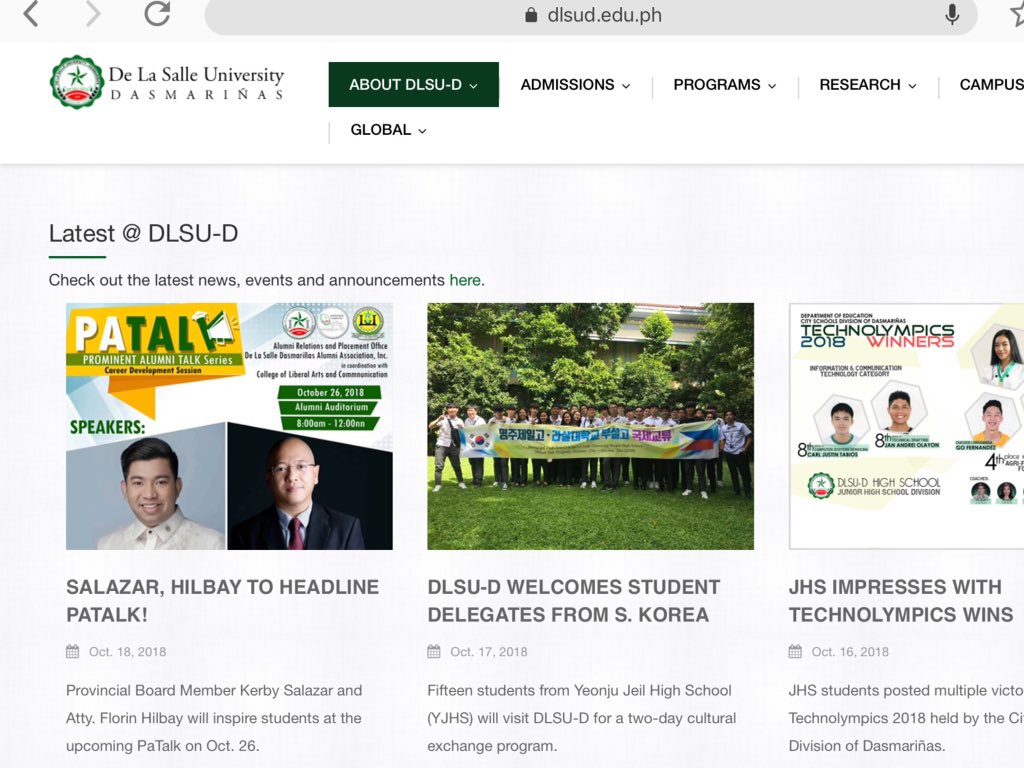This screenshot has height=768, width=1024.
Task: Open 'Salazar, Hilbay to Headline PaTalk!' headline
Action: point(222,601)
